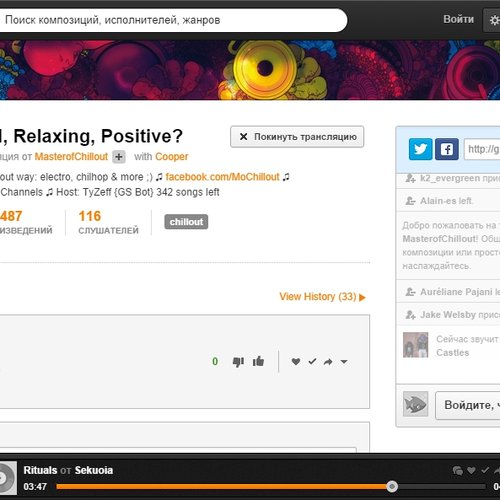
Task: Click the user-joined icon beside k2_evergreen
Action: [x=411, y=178]
